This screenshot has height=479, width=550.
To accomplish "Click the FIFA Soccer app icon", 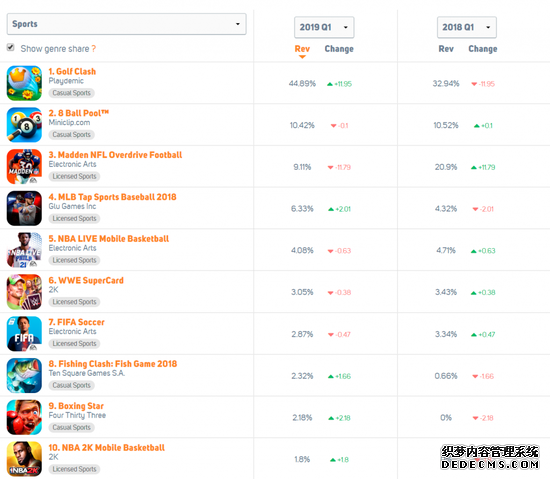I will (24, 333).
